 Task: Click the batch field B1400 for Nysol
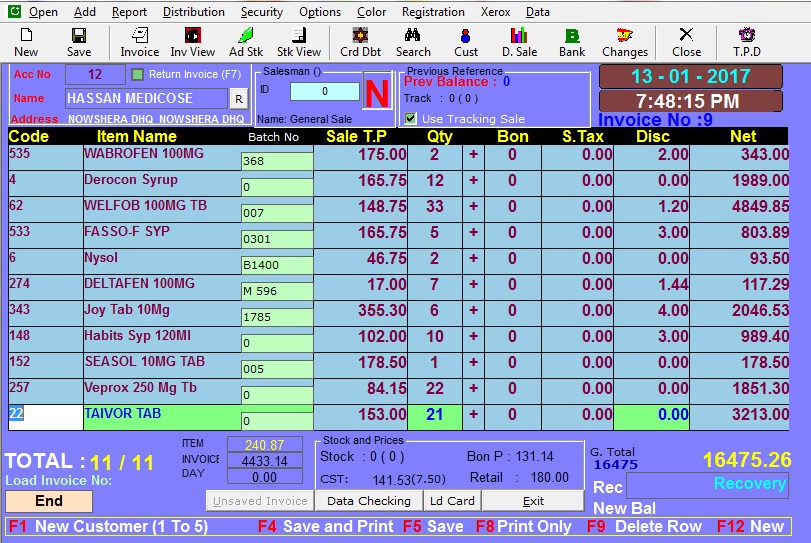click(x=277, y=265)
